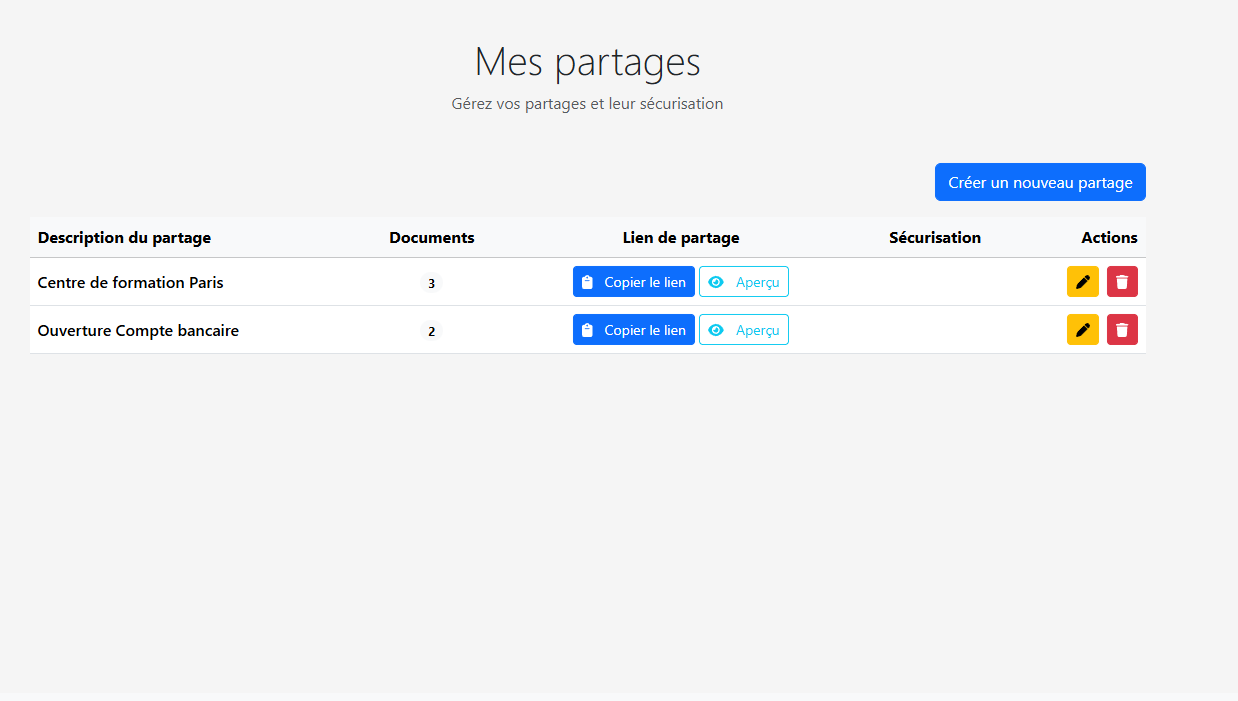Open the Aperçu preview for Centre de formation Paris

[x=744, y=281]
